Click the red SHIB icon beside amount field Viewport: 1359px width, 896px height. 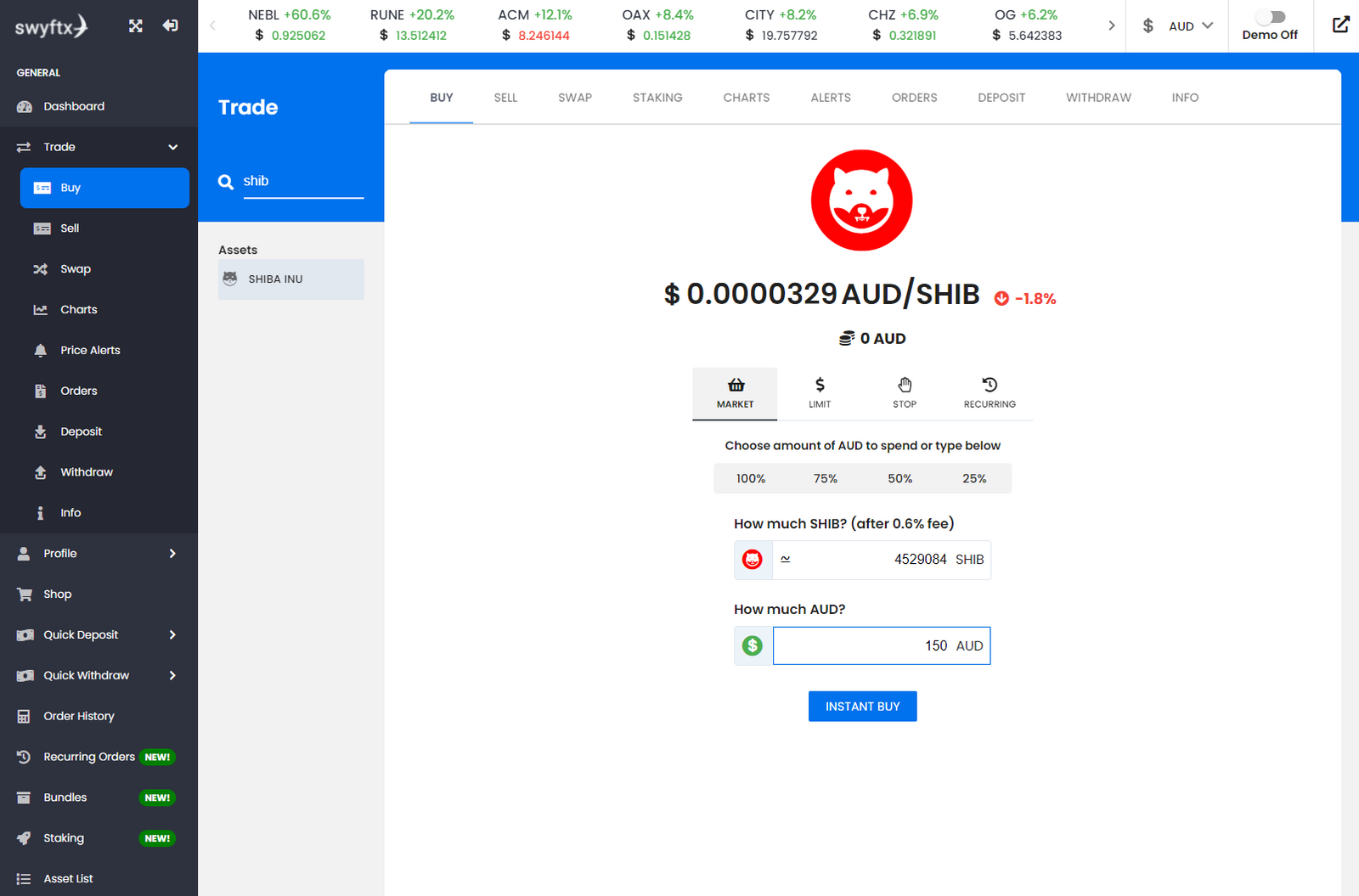(x=753, y=560)
